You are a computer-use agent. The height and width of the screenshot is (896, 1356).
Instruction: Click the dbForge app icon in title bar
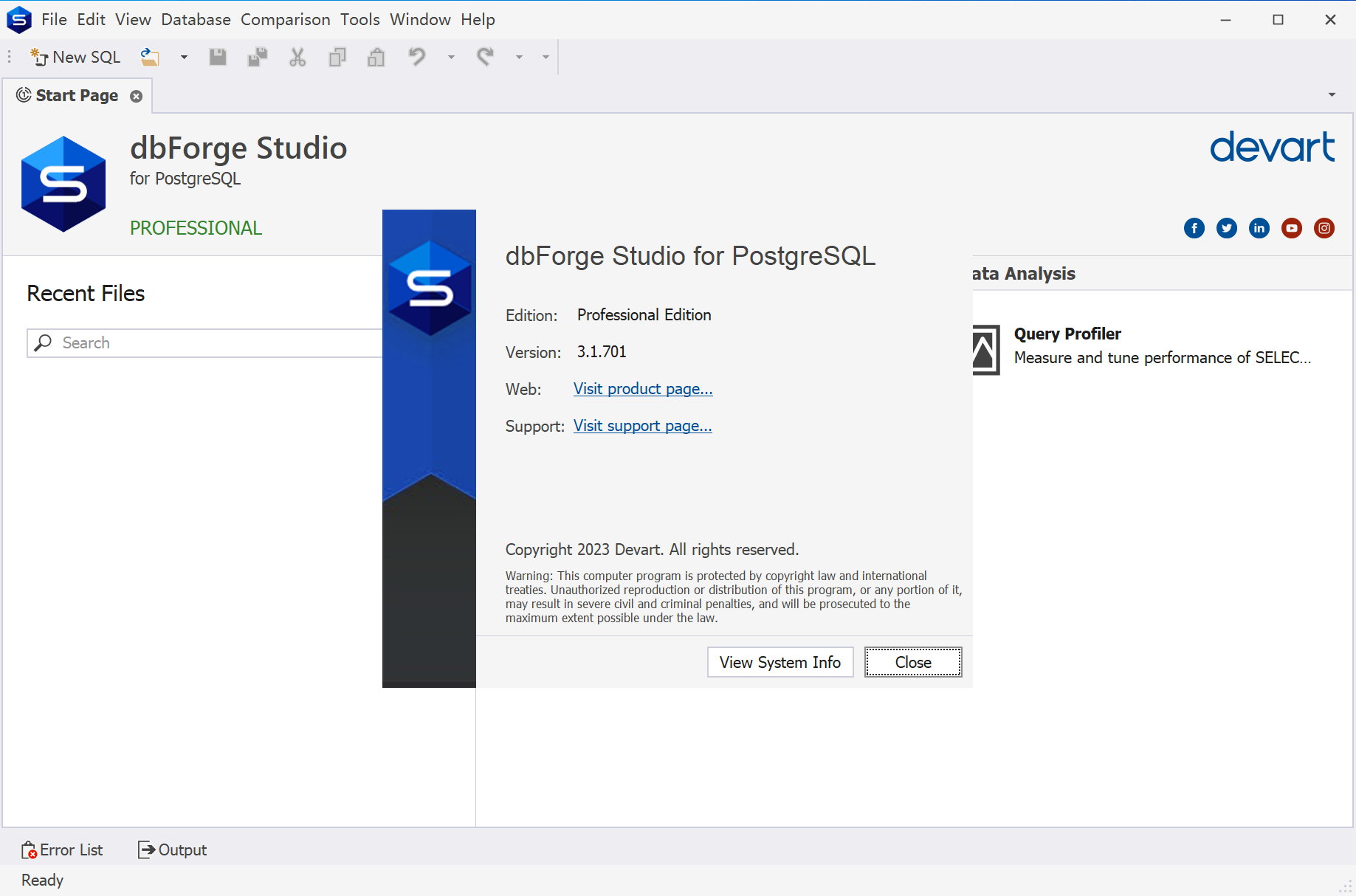[x=18, y=20]
